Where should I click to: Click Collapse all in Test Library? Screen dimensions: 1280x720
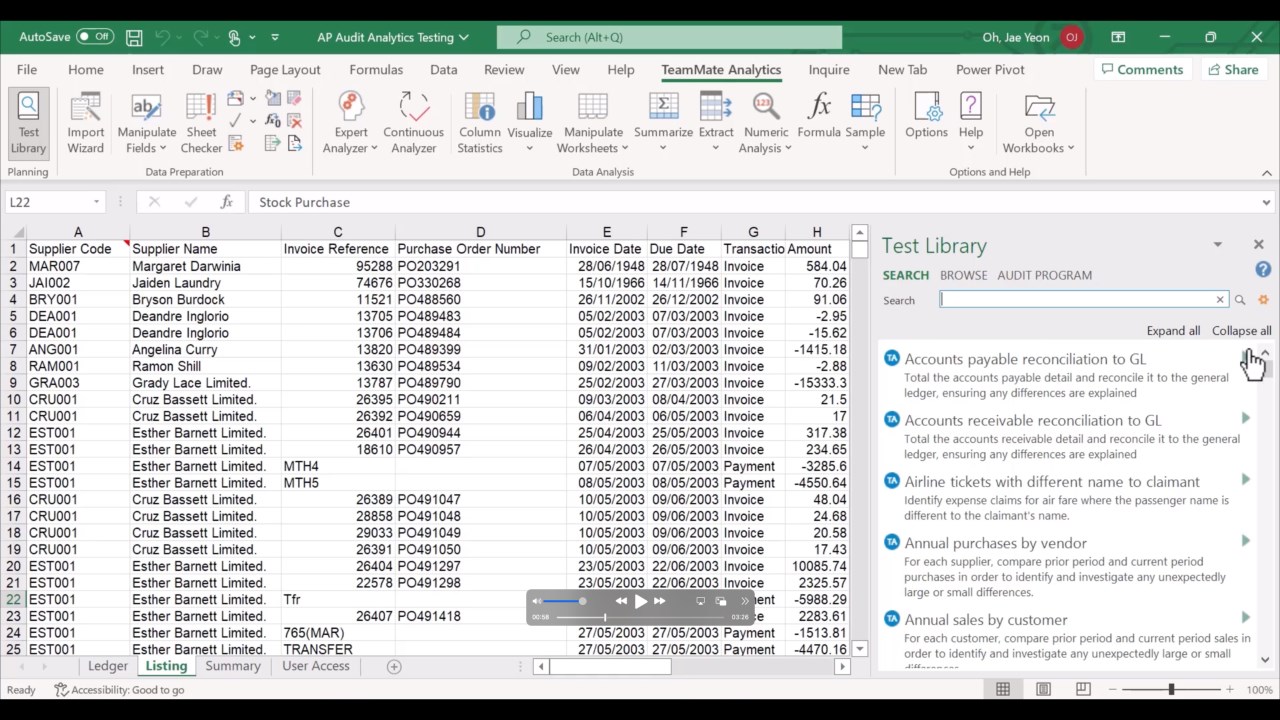click(1242, 331)
